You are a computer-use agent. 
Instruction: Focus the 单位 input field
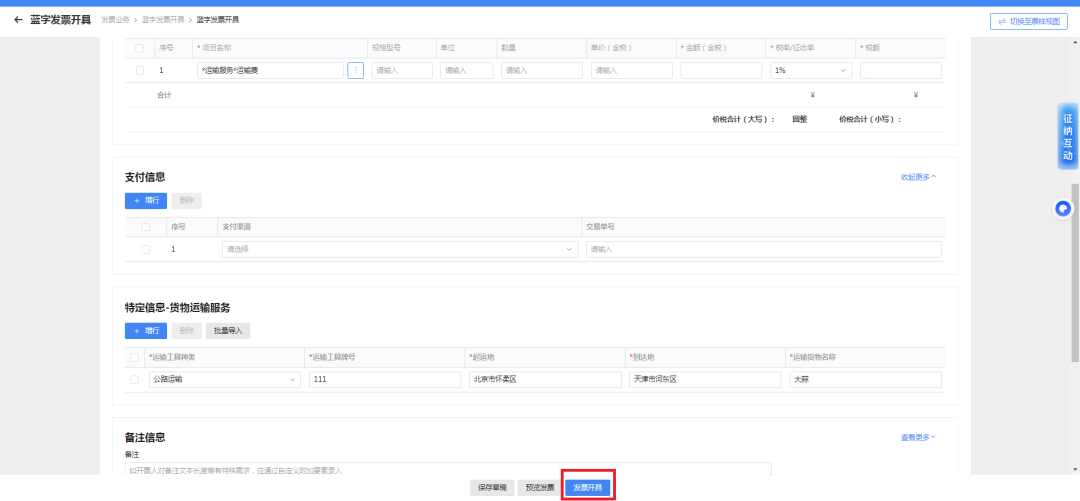[x=466, y=70]
